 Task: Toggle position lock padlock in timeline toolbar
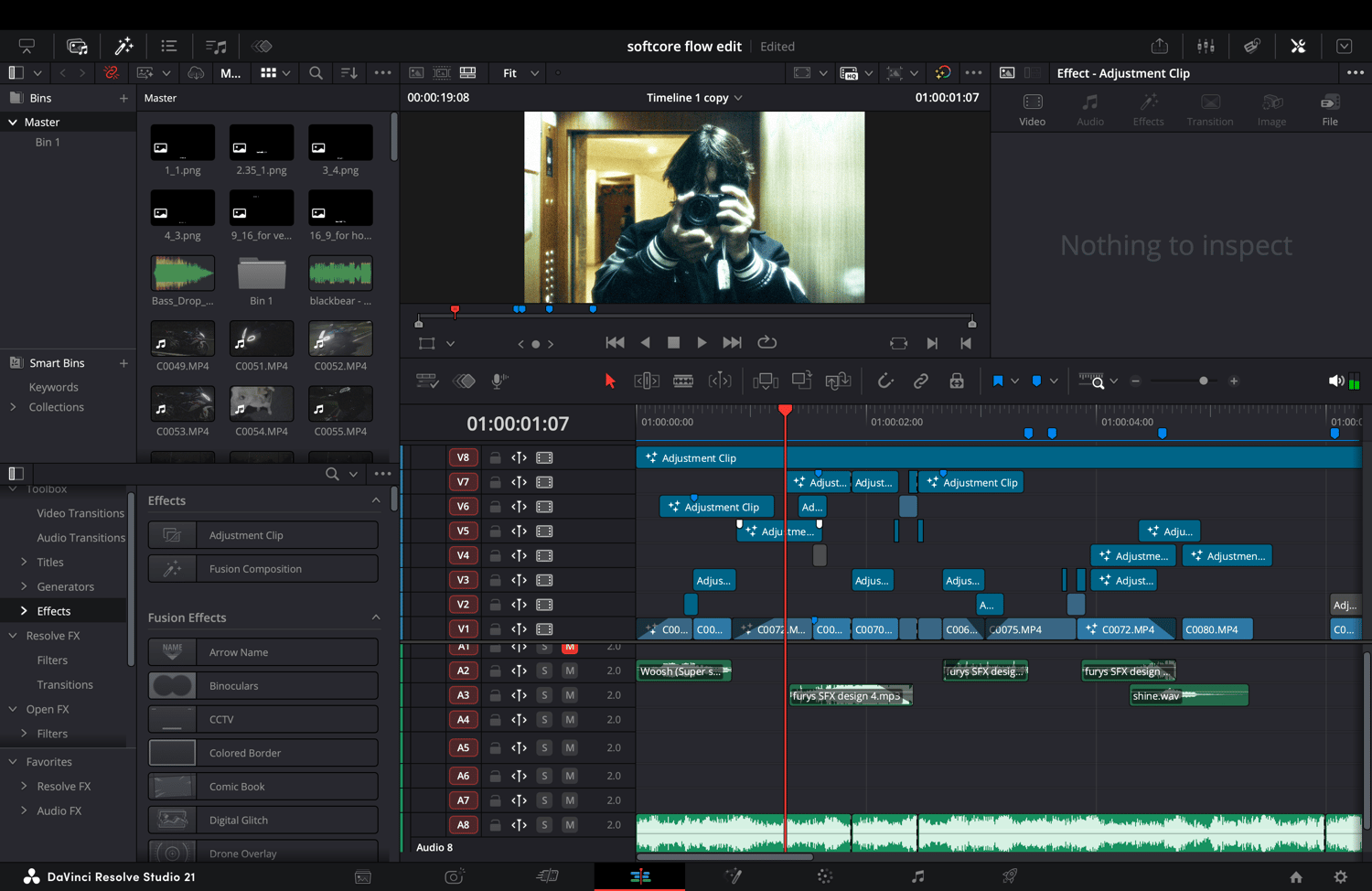tap(957, 381)
